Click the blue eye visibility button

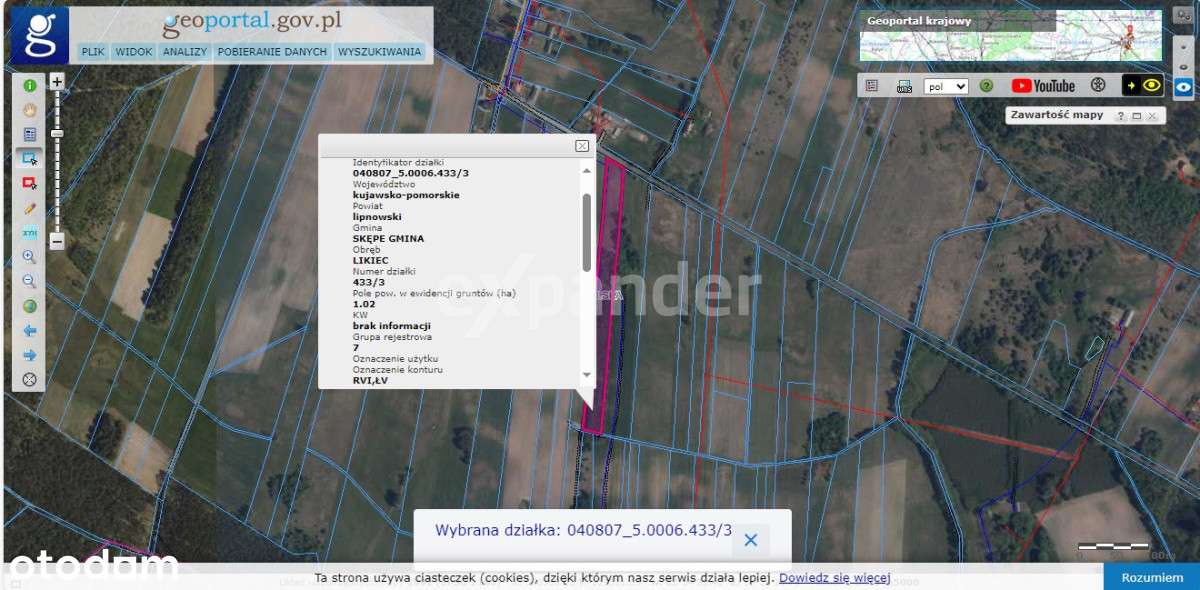[1184, 86]
